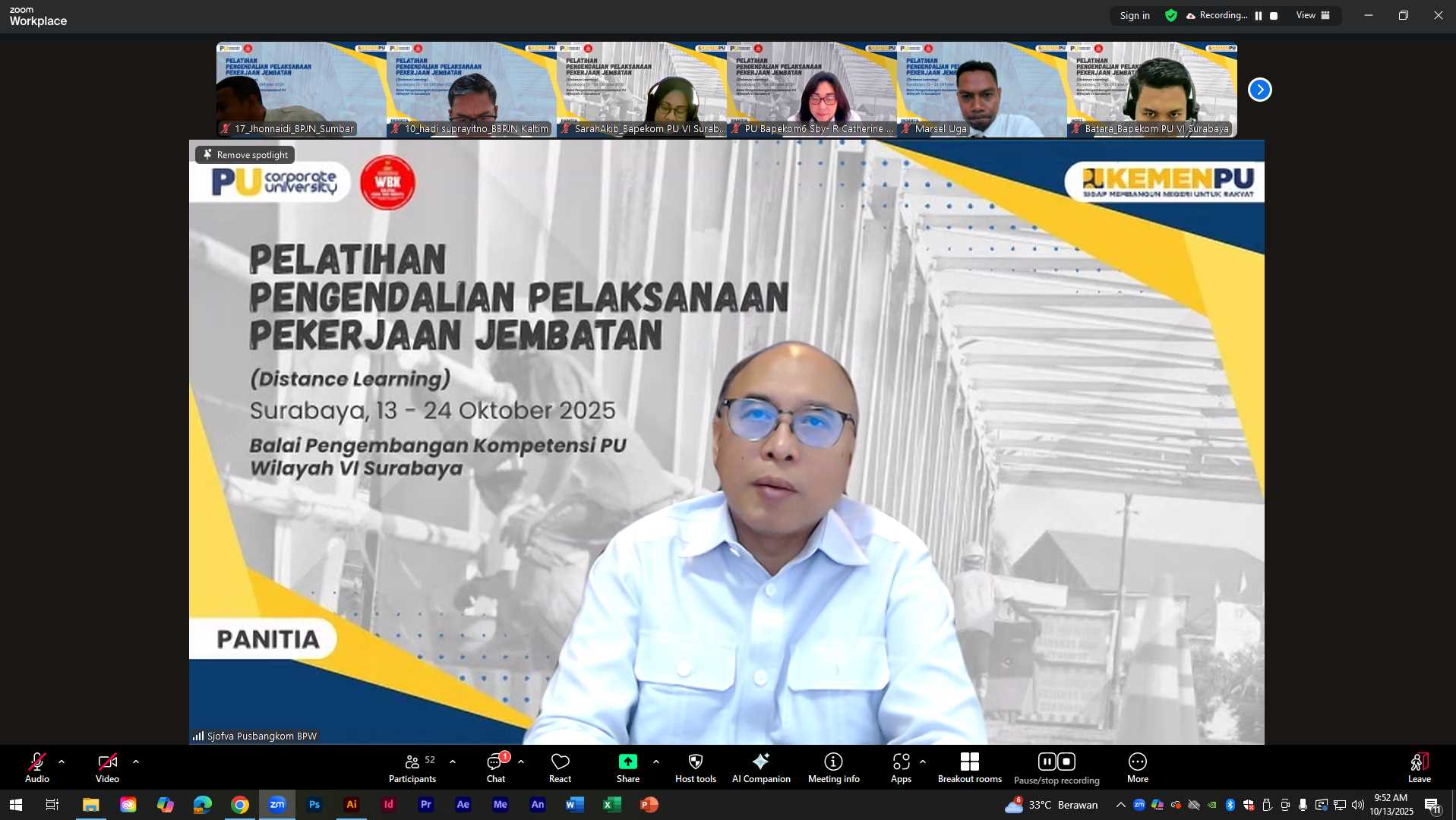
Task: Select Marsel Uga's video thumbnail
Action: [981, 90]
